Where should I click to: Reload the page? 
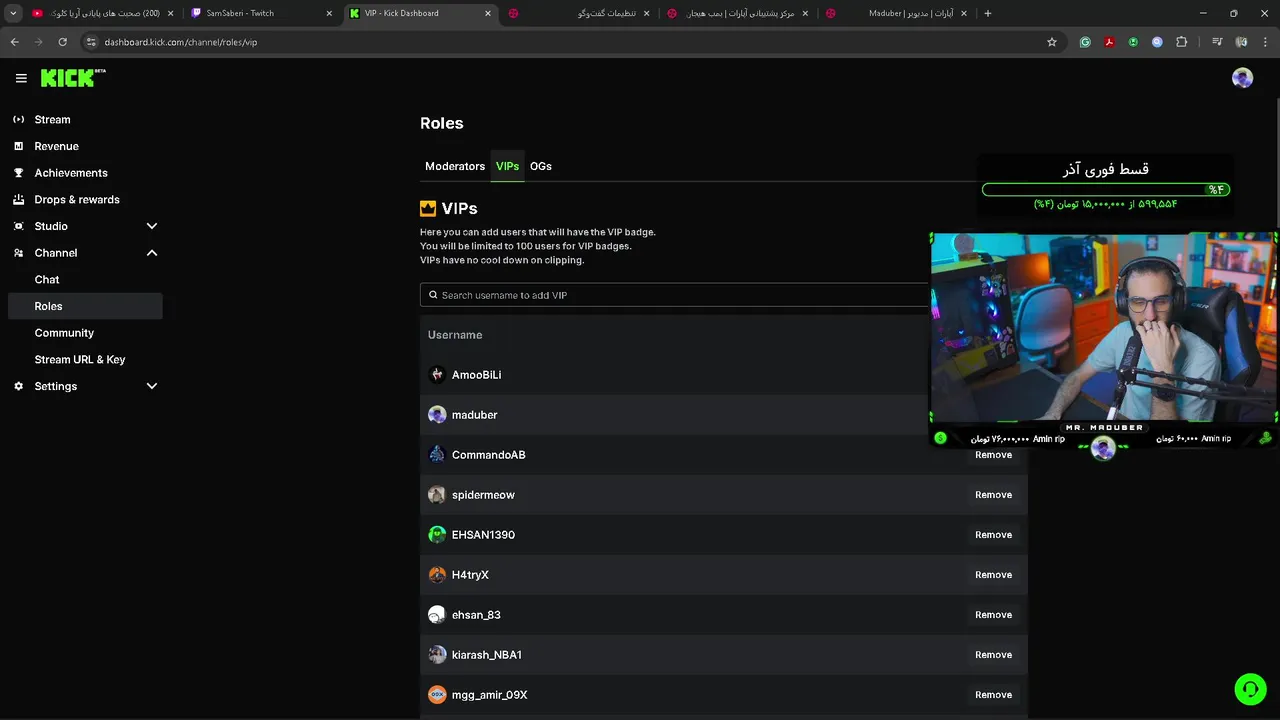tap(62, 42)
